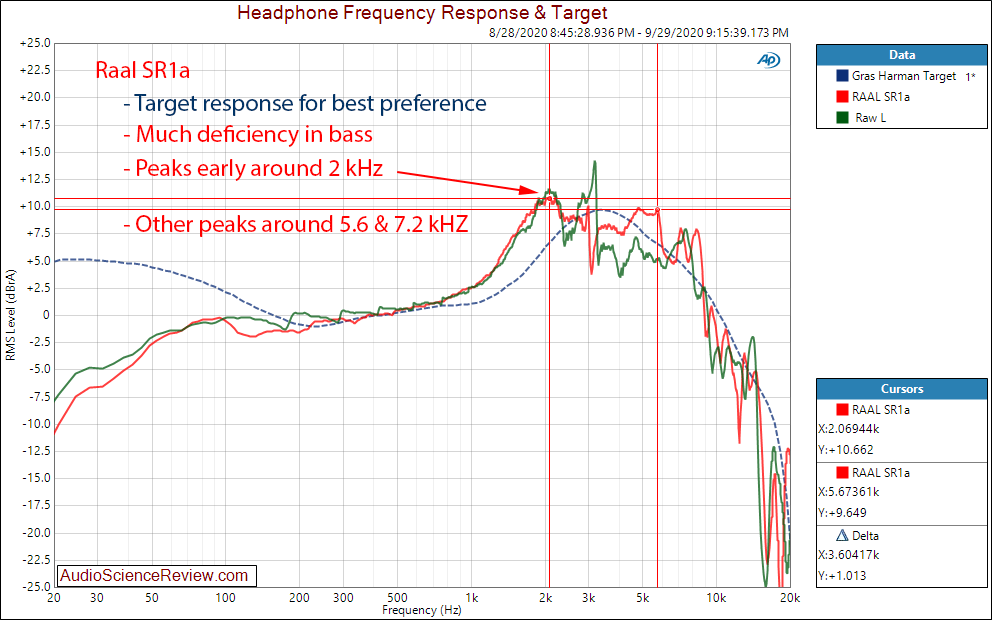
Task: Click delta value "X:3.60417k"
Action: tap(848, 555)
